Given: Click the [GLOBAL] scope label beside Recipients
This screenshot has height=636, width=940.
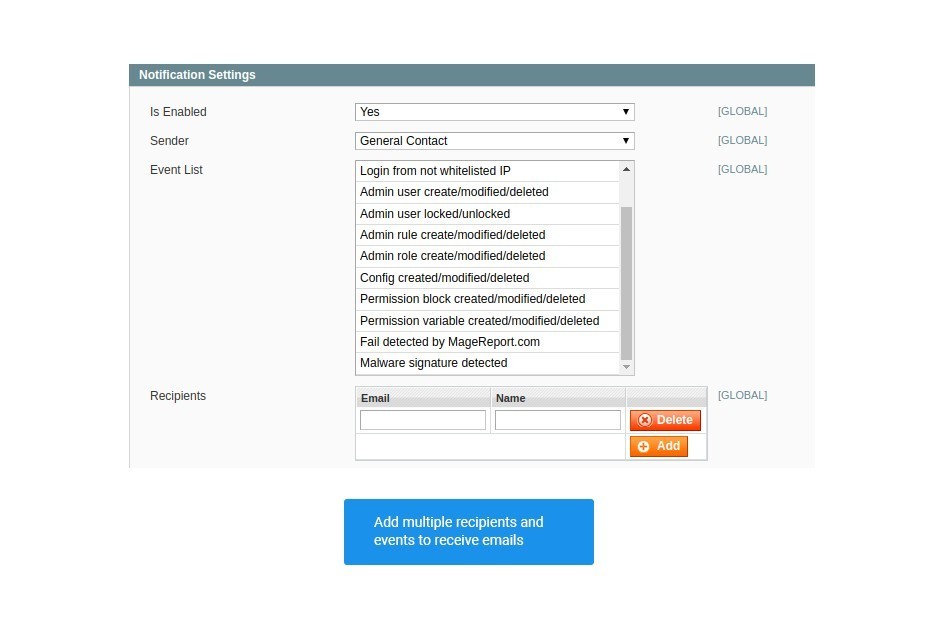Looking at the screenshot, I should 742,396.
